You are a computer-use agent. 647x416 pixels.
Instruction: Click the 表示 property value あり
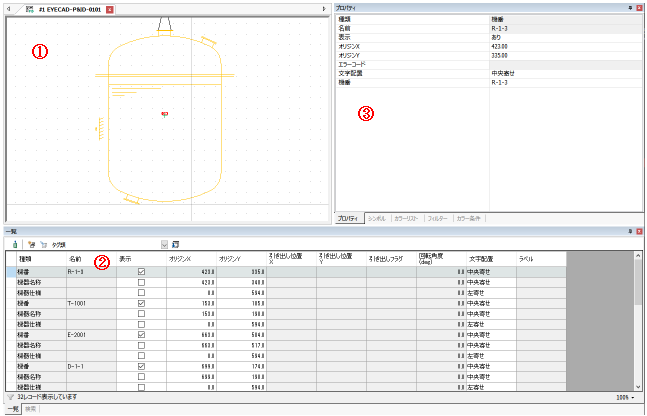pyautogui.click(x=566, y=38)
